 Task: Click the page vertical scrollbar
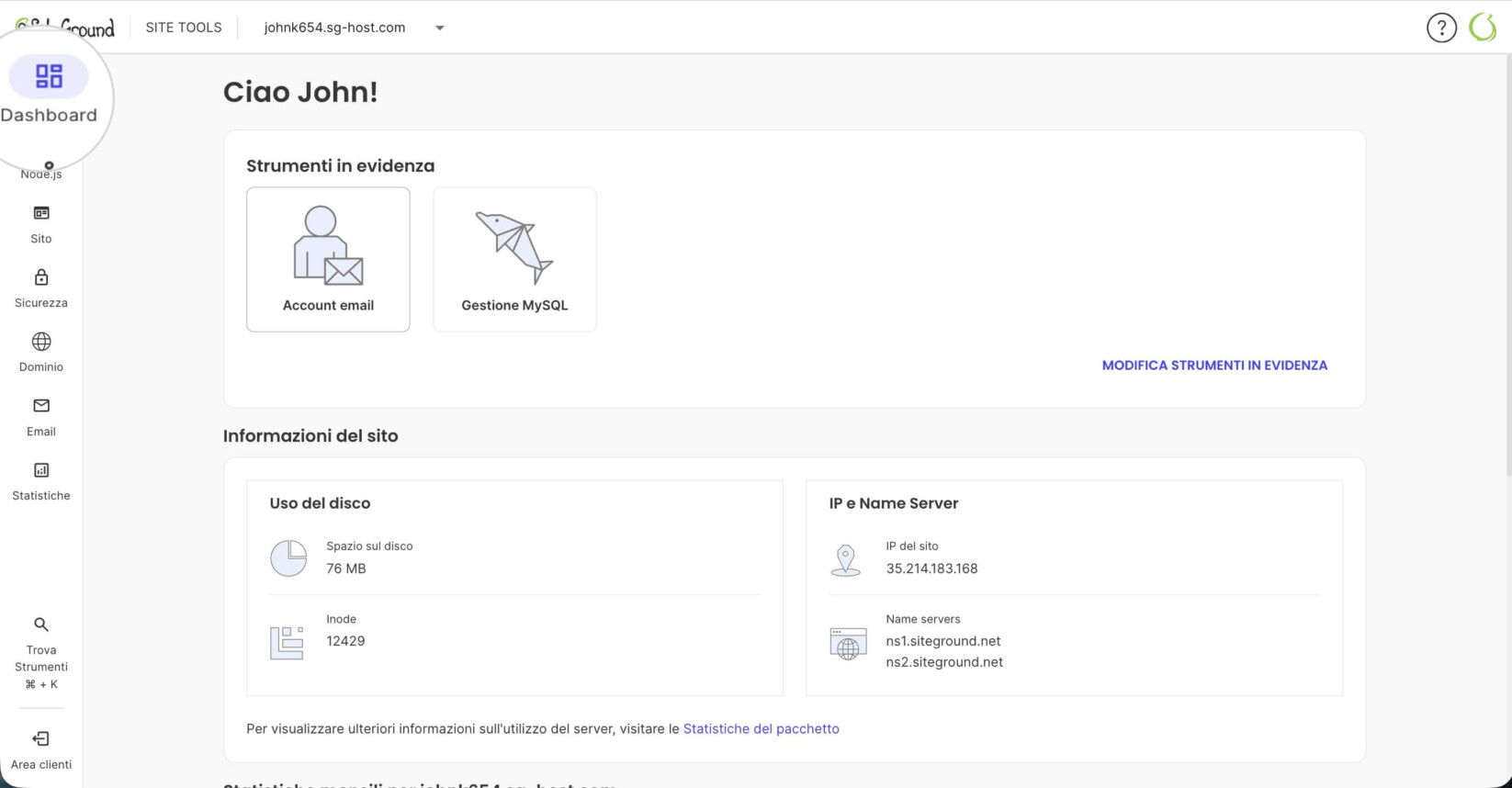(1507, 266)
